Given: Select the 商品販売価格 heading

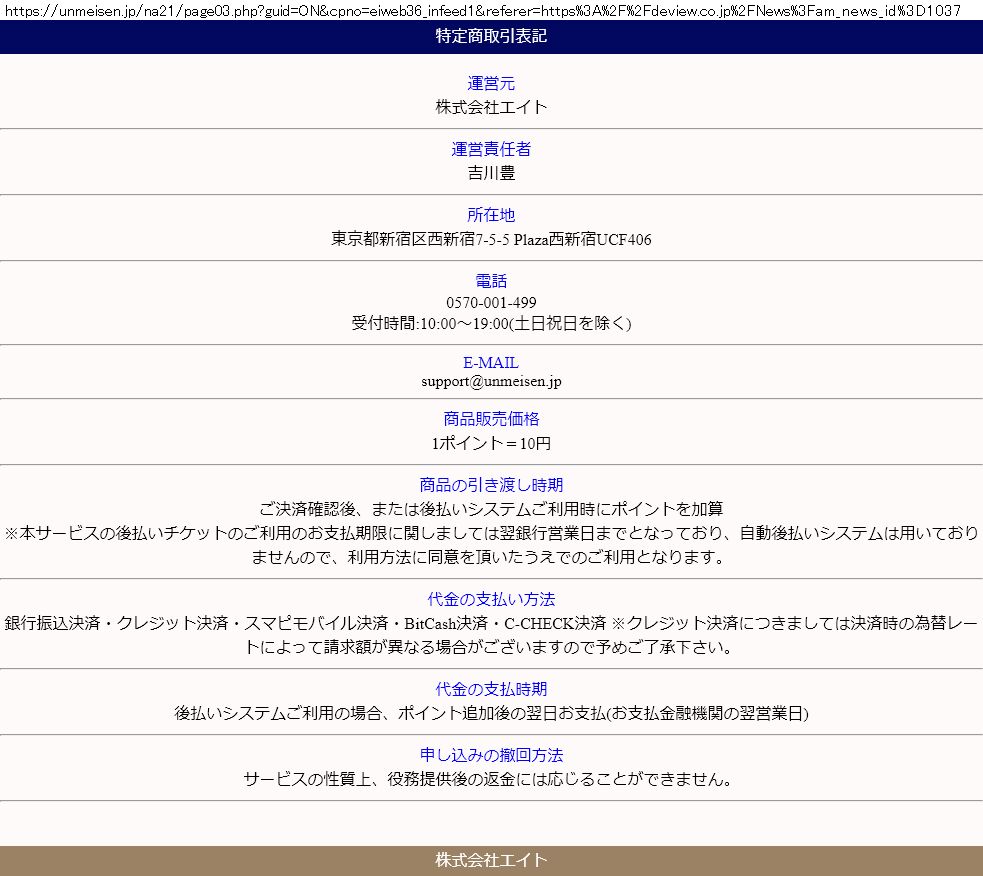Looking at the screenshot, I should [x=491, y=420].
